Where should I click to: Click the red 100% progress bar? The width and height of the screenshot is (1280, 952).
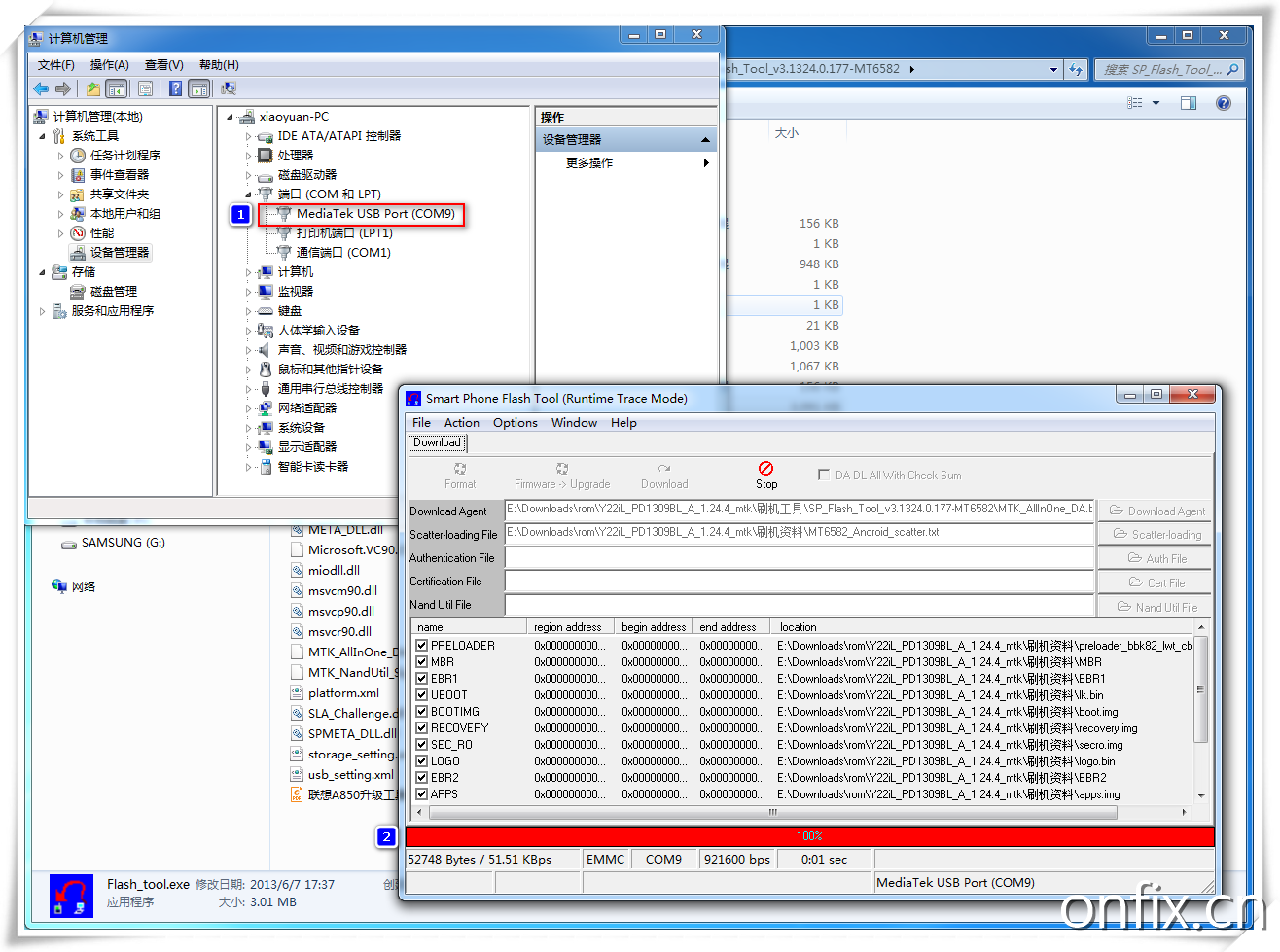[809, 836]
